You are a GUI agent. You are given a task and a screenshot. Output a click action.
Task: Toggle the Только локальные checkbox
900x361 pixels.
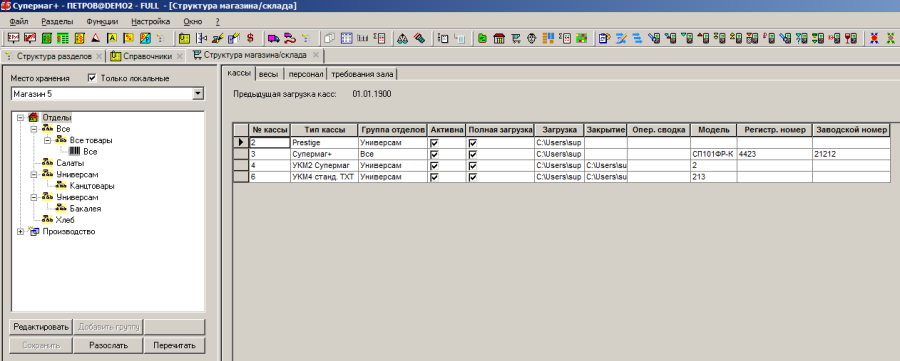click(x=92, y=77)
